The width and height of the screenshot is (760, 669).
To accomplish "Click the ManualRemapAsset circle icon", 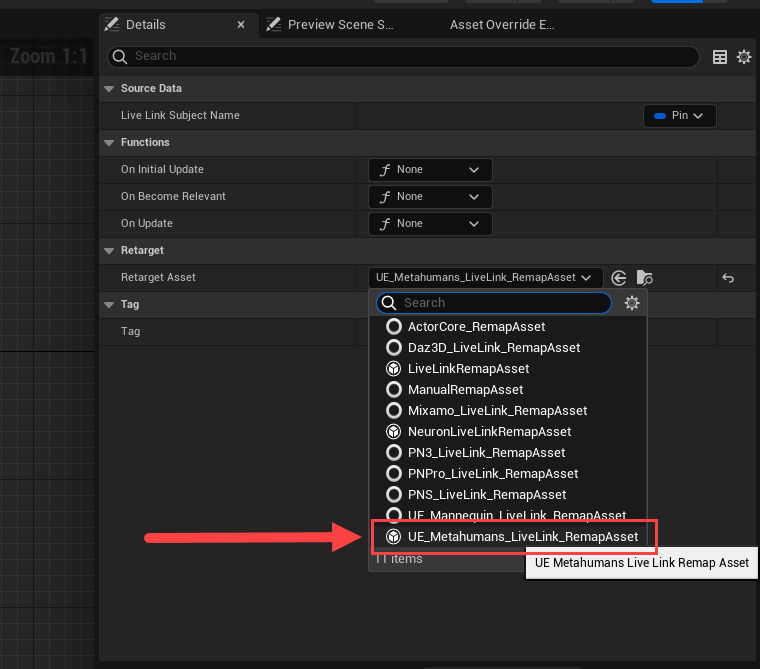I will click(394, 390).
